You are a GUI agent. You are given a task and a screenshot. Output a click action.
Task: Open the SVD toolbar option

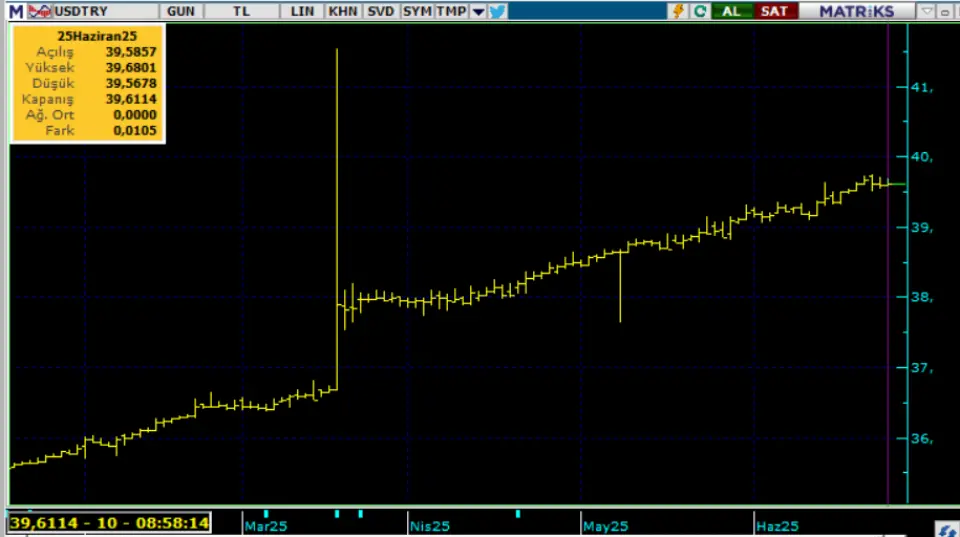point(380,11)
